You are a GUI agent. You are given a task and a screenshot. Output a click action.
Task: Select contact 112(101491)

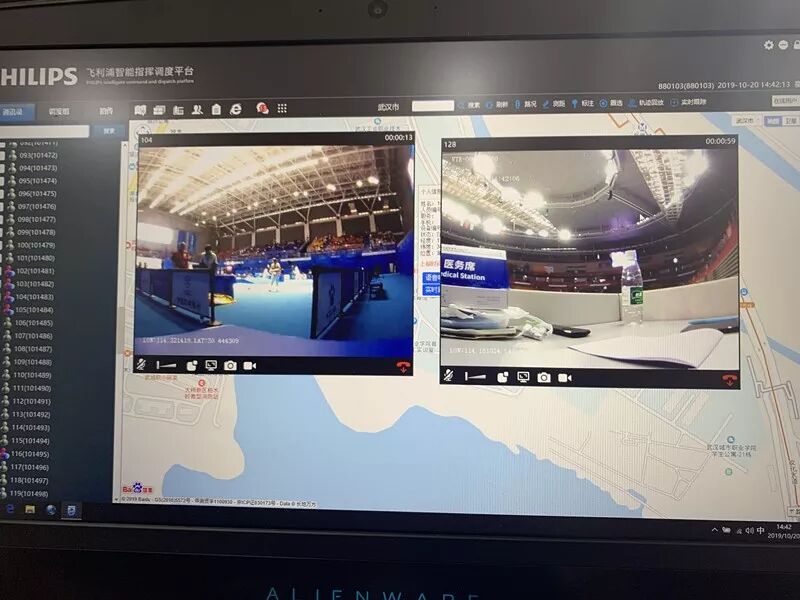coord(32,402)
